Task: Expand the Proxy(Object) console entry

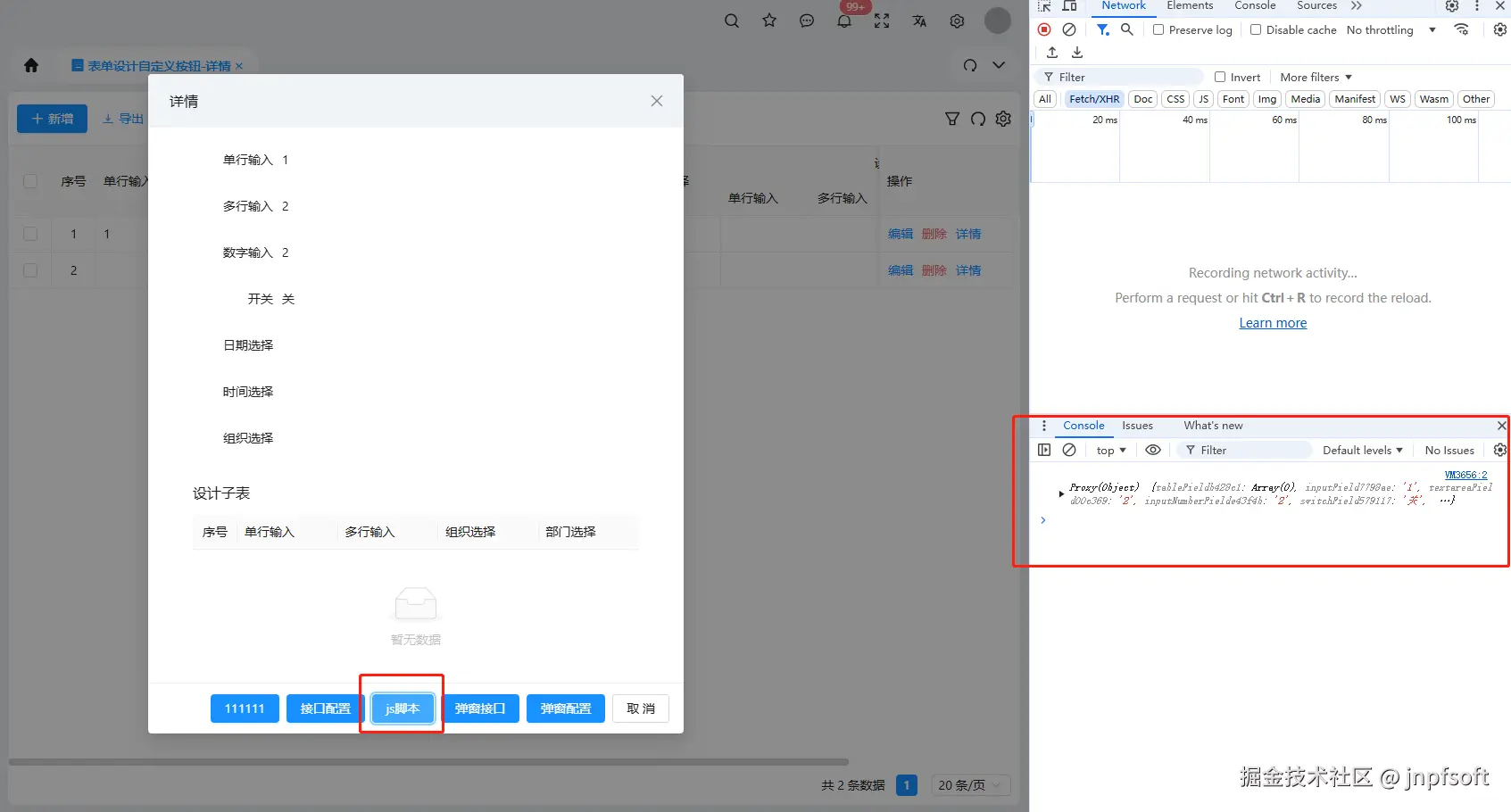Action: click(1061, 493)
